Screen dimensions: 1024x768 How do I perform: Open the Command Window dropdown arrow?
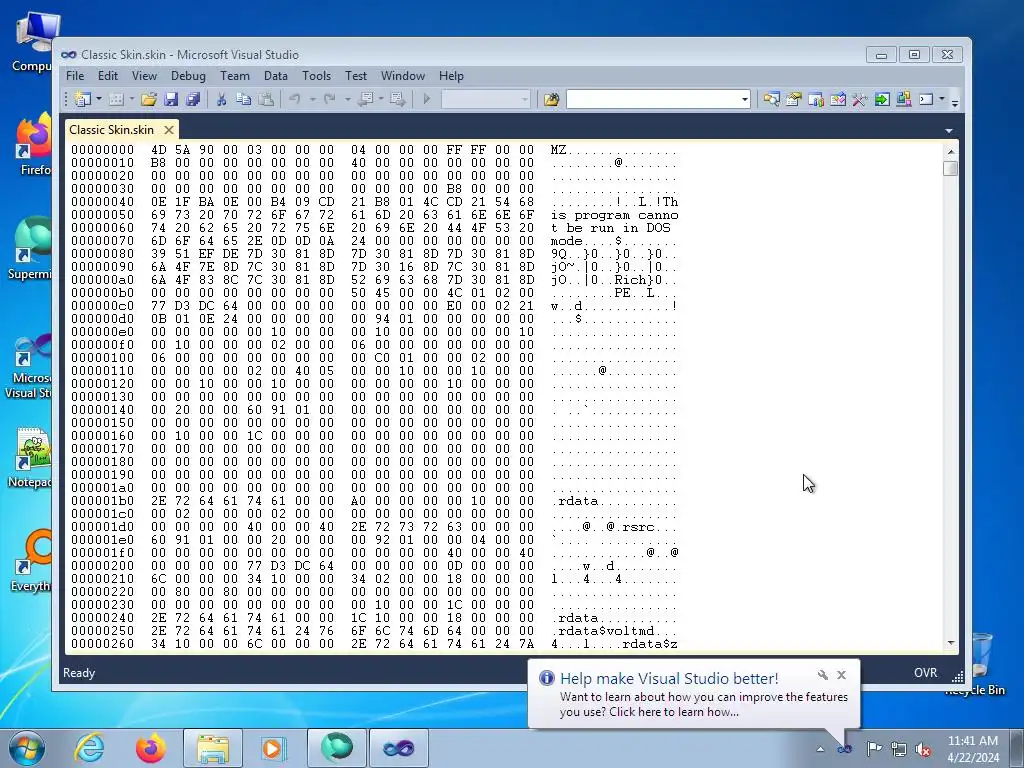click(942, 99)
